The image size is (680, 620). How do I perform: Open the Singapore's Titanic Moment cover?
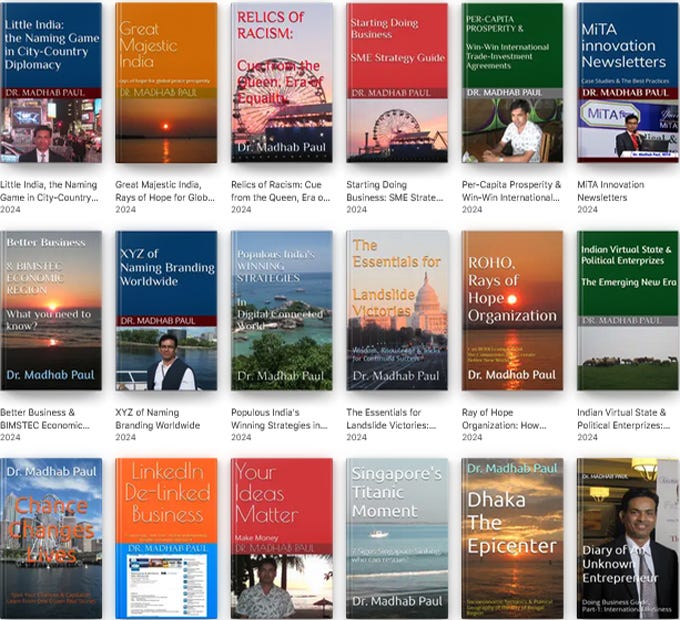397,538
